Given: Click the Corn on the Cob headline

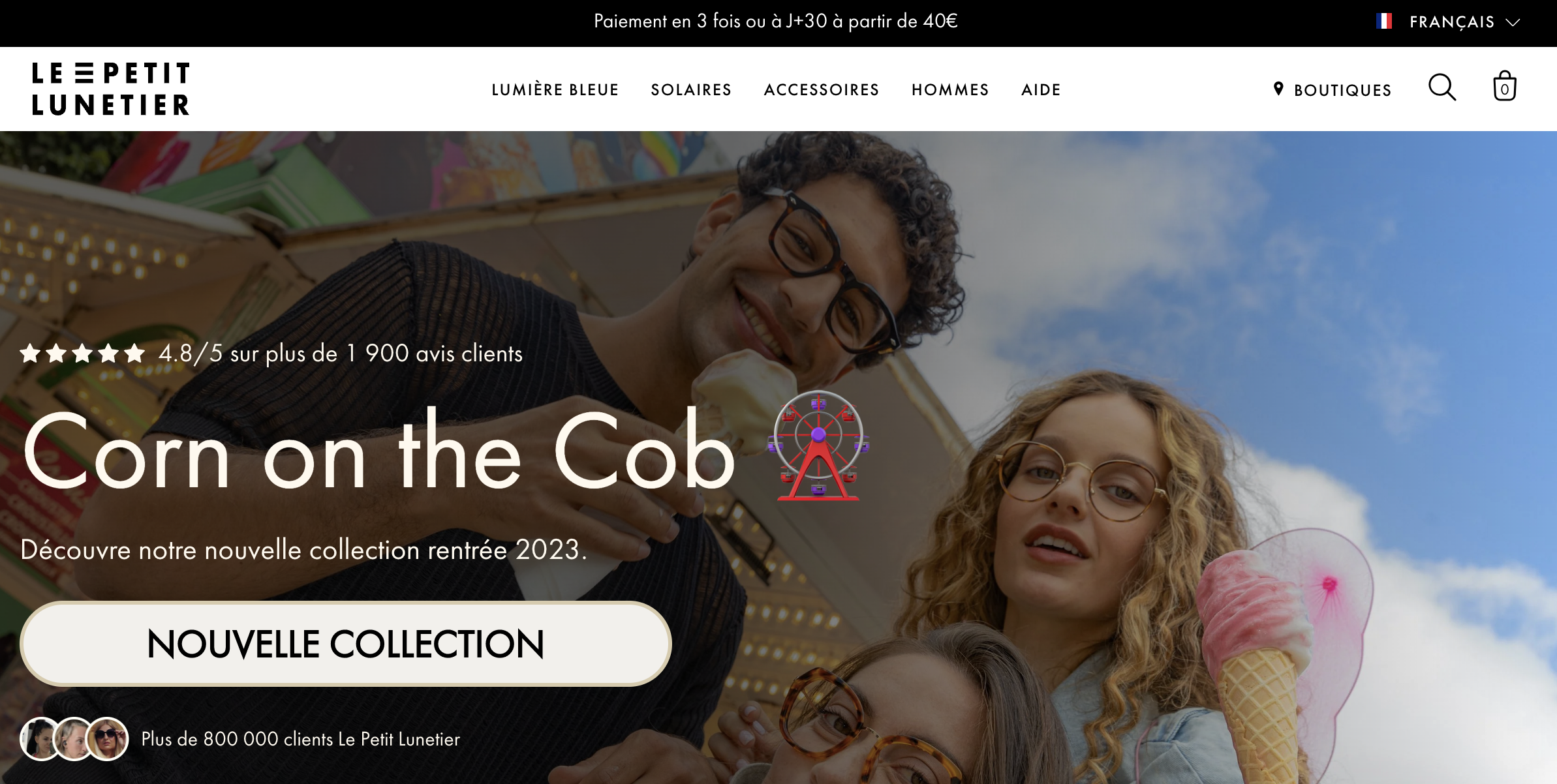Looking at the screenshot, I should click(x=380, y=451).
